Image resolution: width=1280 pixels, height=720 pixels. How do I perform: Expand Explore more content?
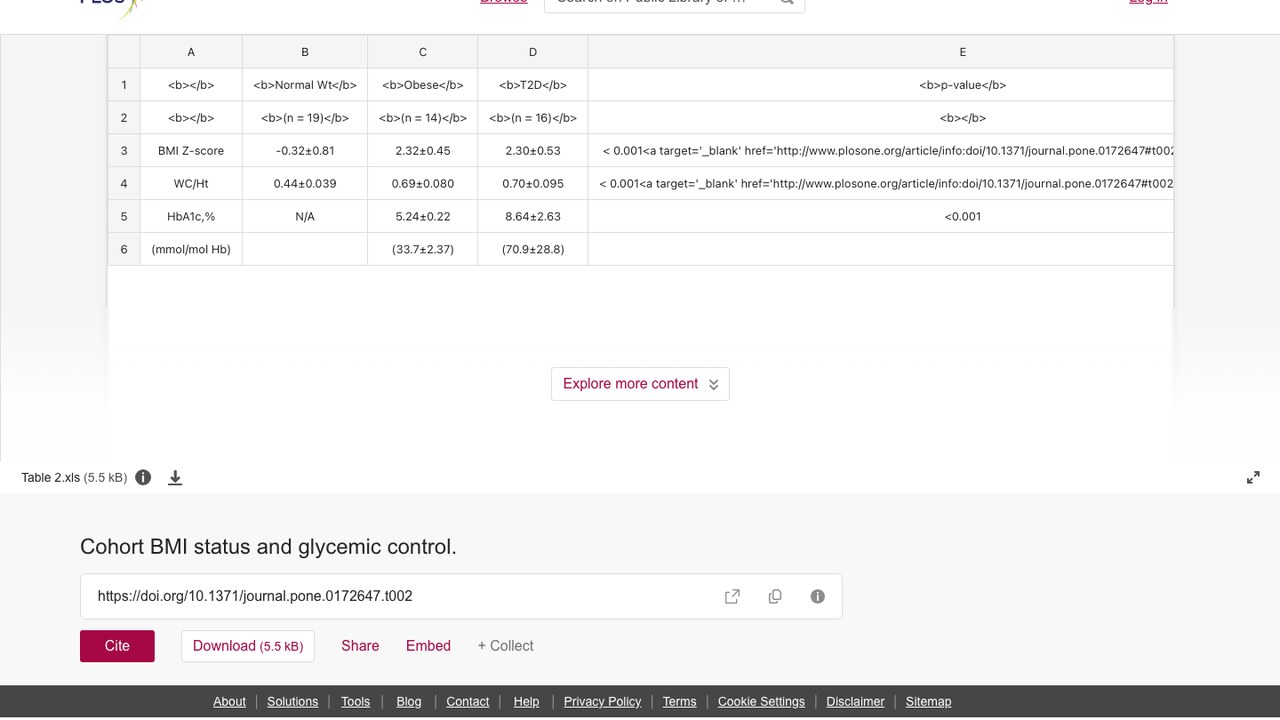pyautogui.click(x=640, y=384)
